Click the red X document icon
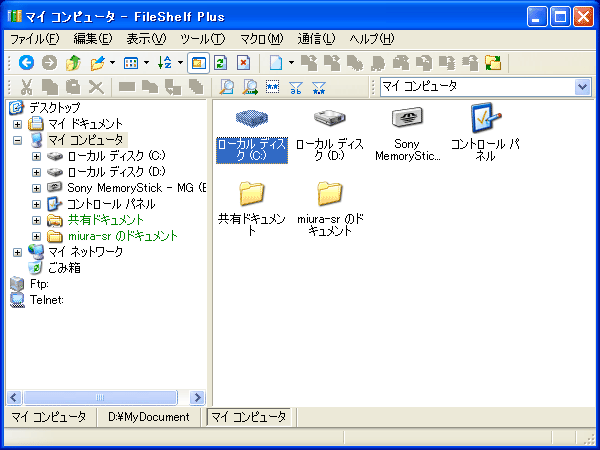 pos(243,62)
